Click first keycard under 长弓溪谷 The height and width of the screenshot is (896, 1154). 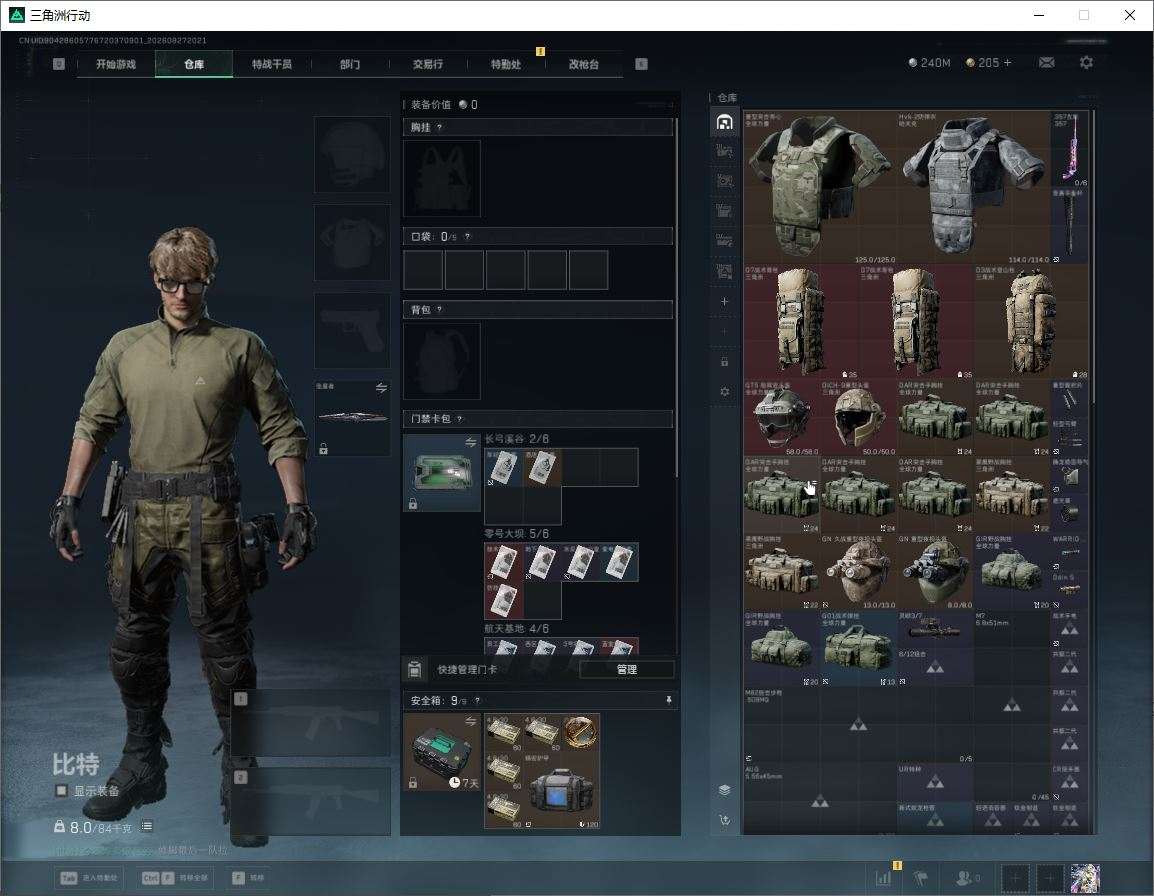pyautogui.click(x=503, y=467)
